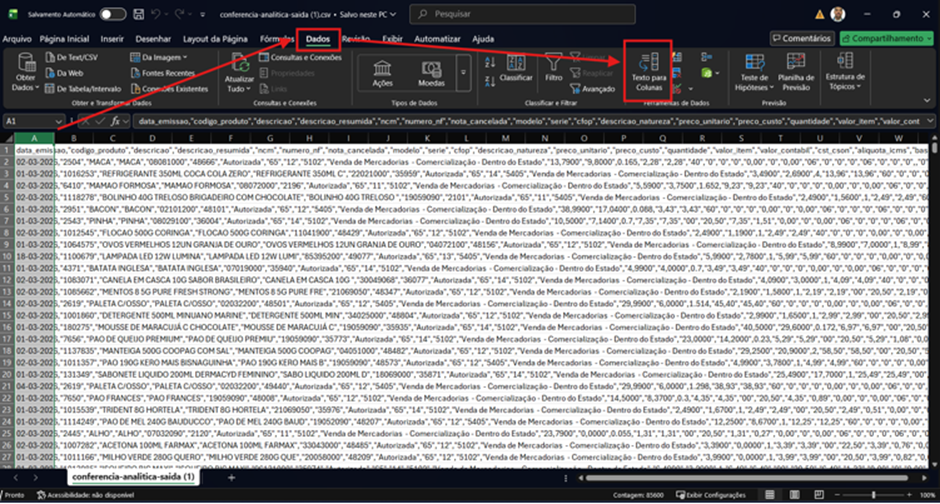Click the save disk icon
The width and height of the screenshot is (940, 504).
(x=138, y=14)
